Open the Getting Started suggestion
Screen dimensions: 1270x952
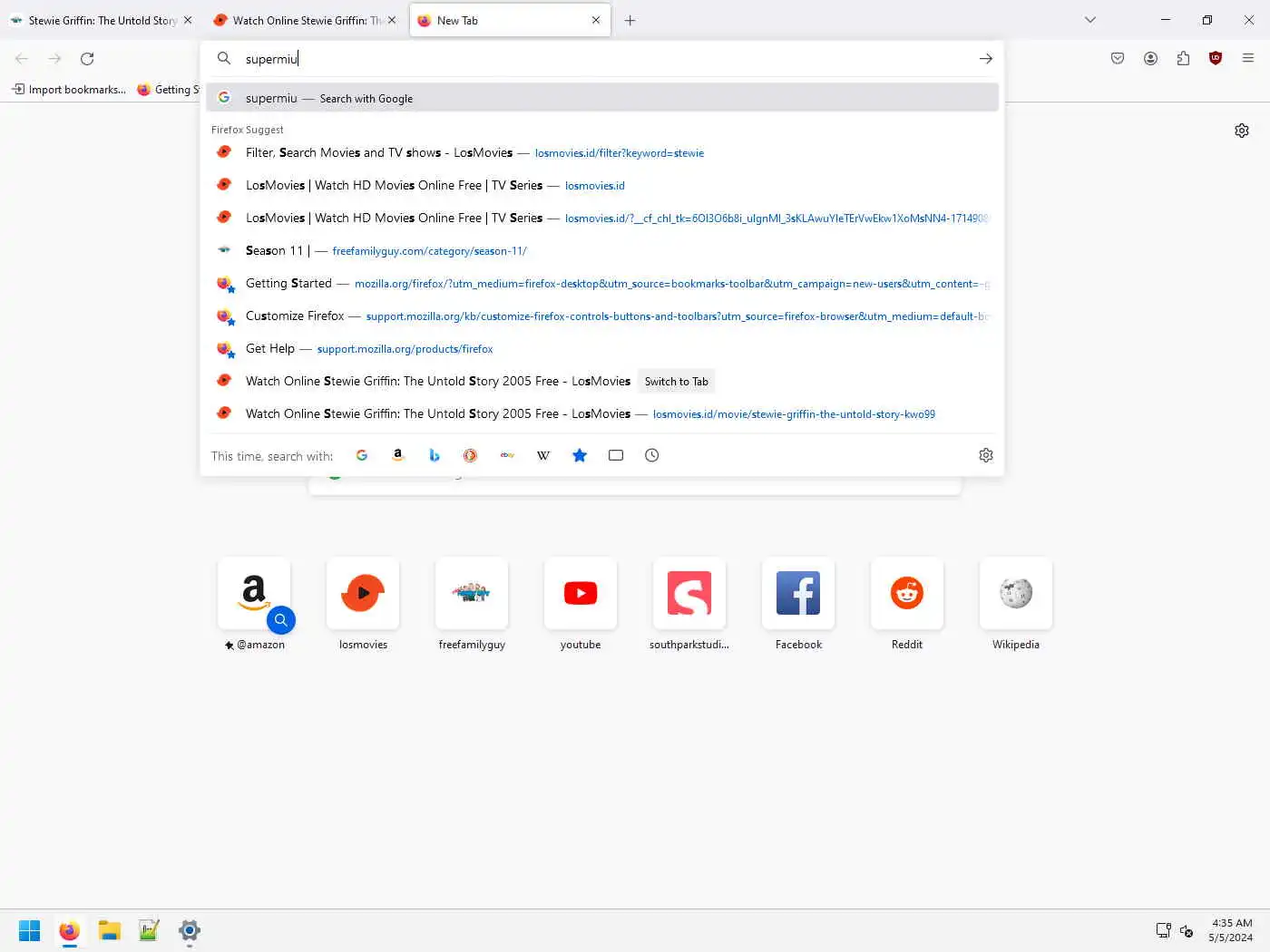click(x=602, y=283)
